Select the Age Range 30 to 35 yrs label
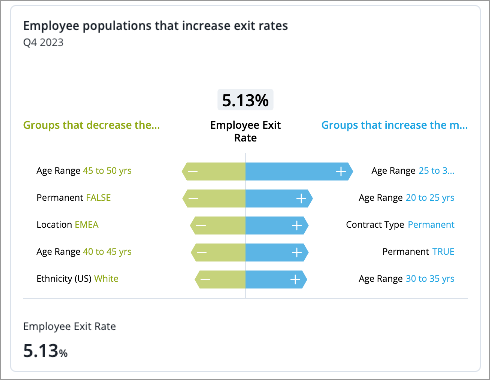Image resolution: width=490 pixels, height=380 pixels. point(406,279)
